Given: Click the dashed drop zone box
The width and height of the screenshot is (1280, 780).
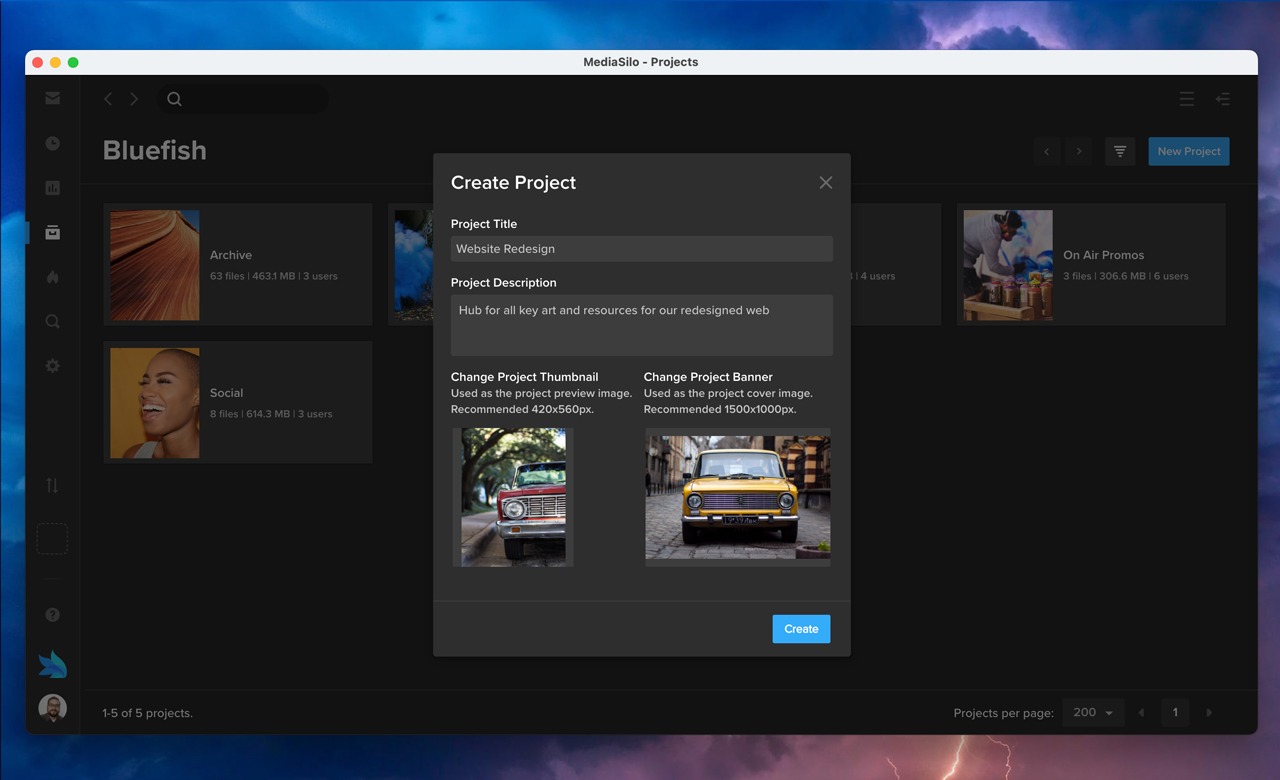Looking at the screenshot, I should [52, 539].
